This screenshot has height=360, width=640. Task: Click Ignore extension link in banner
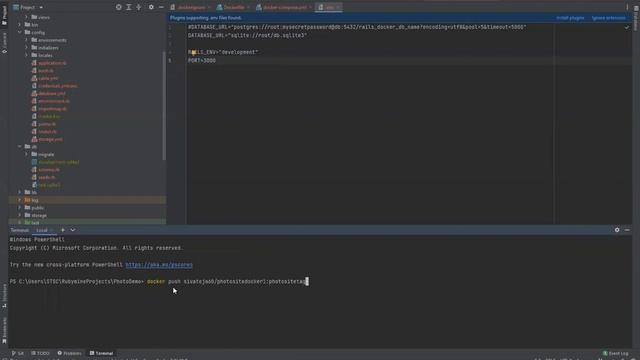pos(608,18)
